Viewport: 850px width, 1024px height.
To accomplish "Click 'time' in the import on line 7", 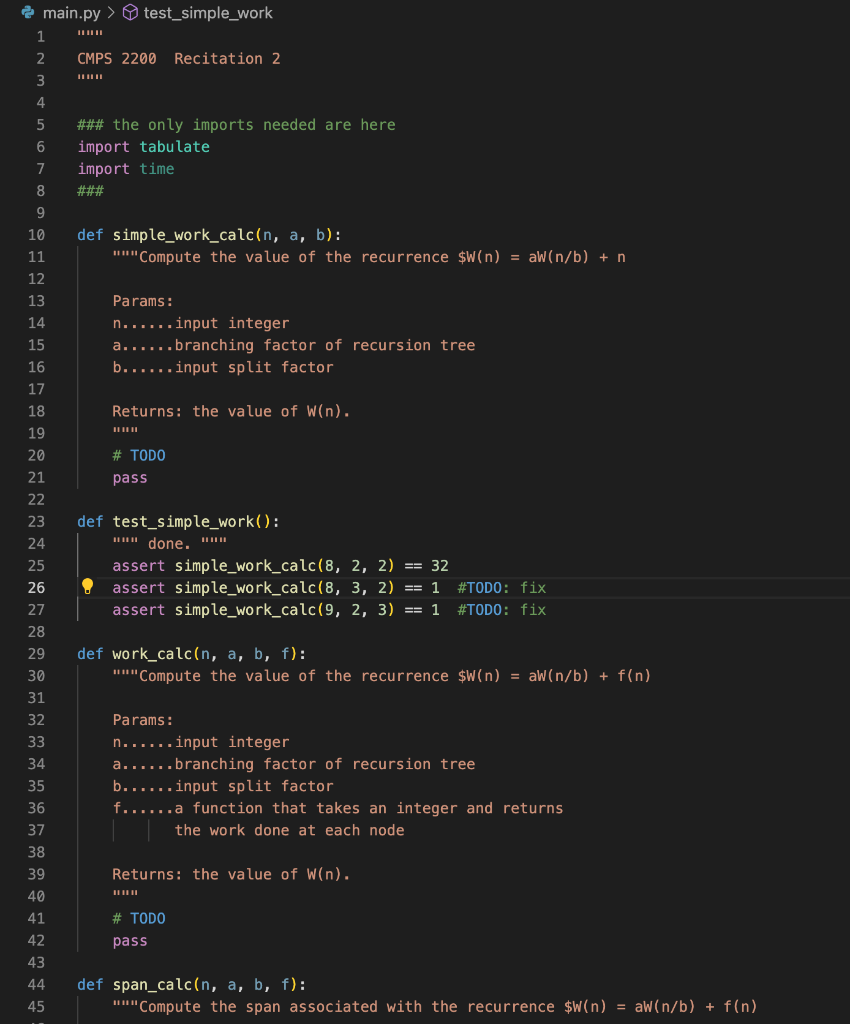I will 157,169.
